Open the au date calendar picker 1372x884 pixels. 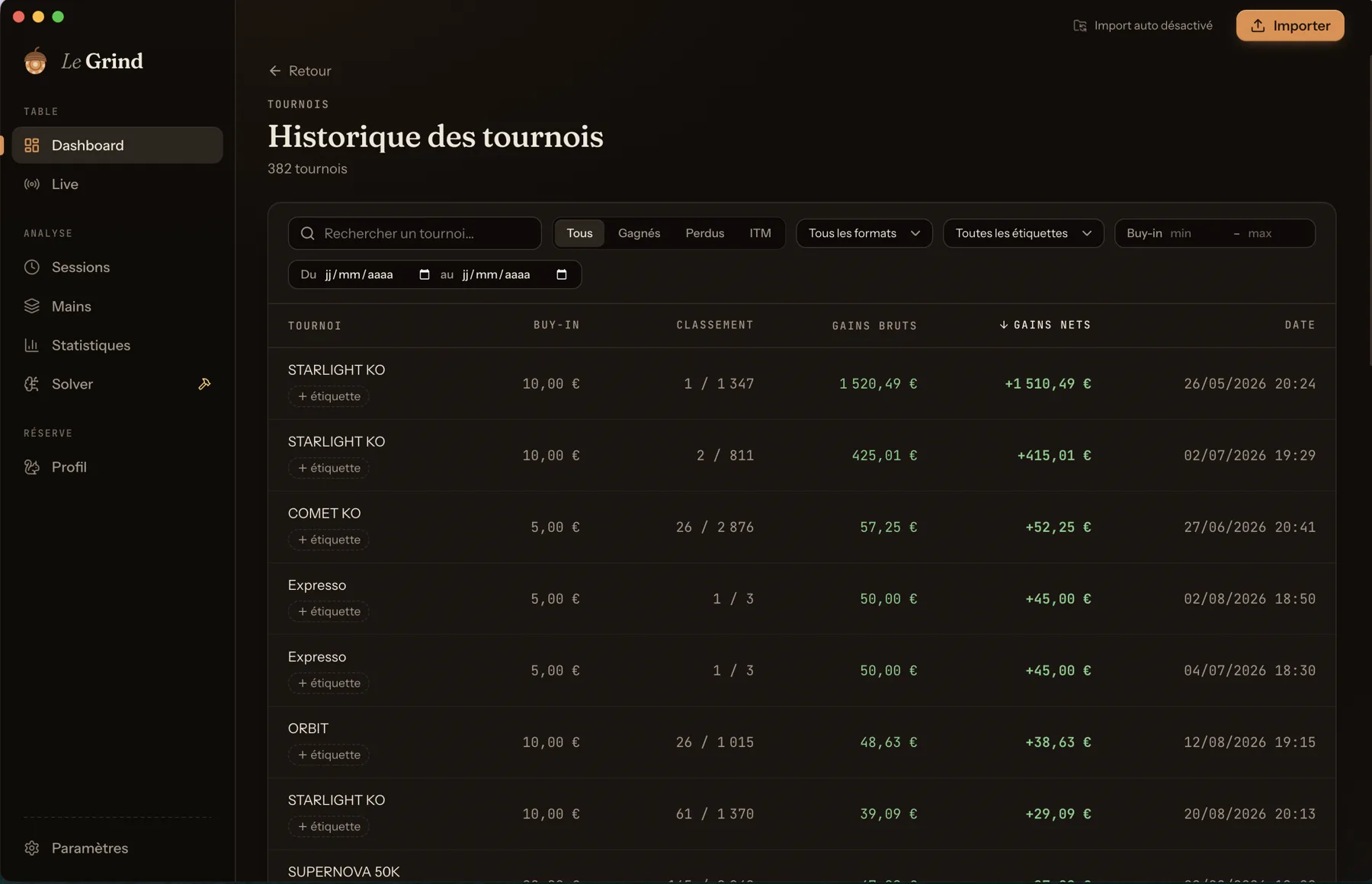(x=562, y=274)
